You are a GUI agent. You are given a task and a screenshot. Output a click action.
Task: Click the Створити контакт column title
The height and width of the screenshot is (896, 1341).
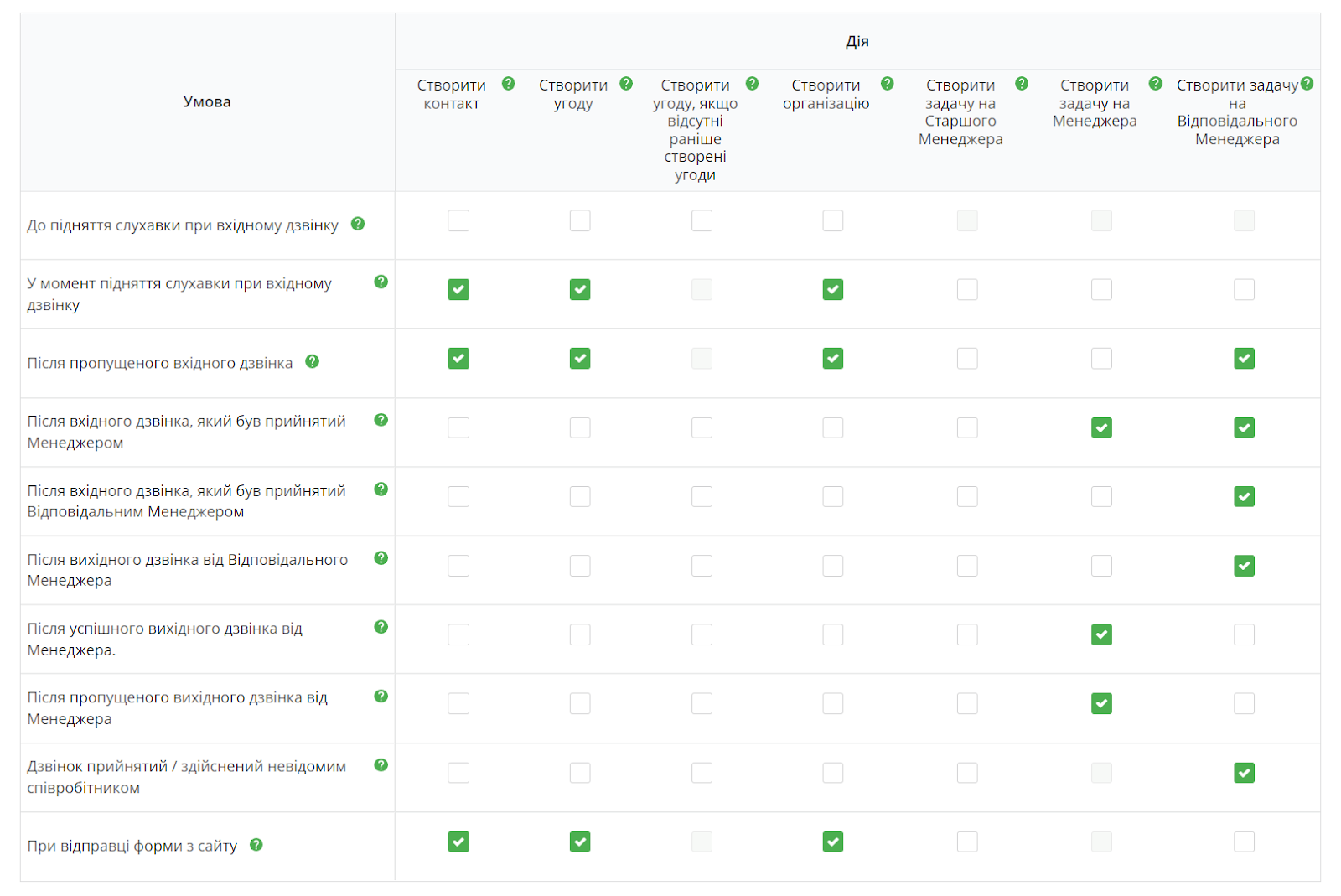point(452,94)
